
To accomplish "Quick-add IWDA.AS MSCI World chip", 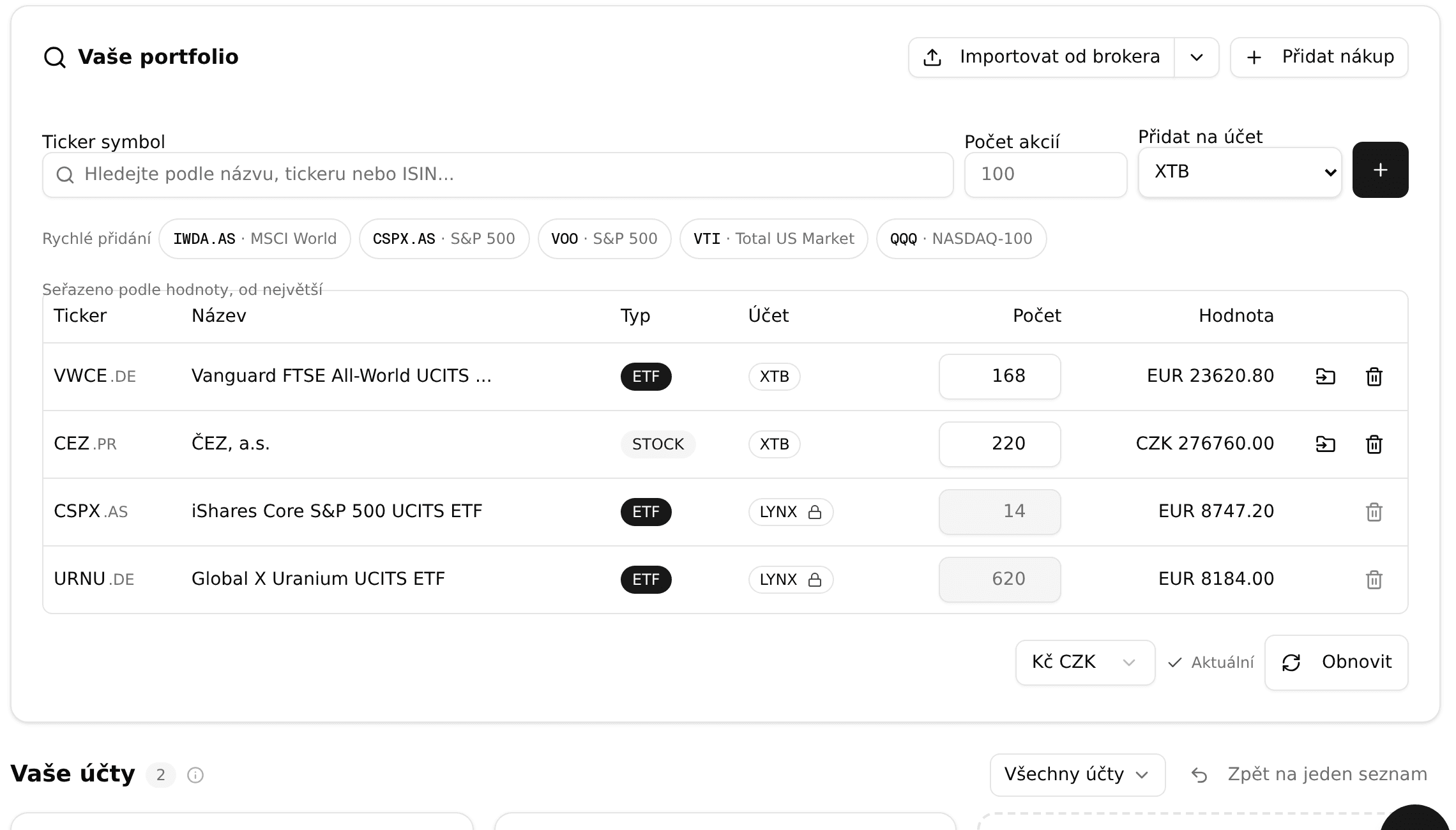I will (255, 239).
